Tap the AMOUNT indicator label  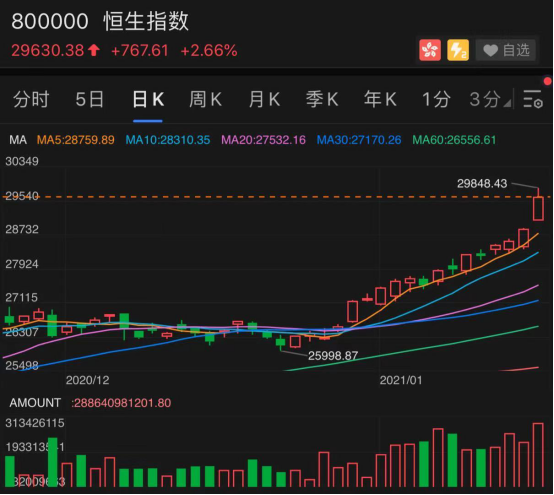[35, 403]
